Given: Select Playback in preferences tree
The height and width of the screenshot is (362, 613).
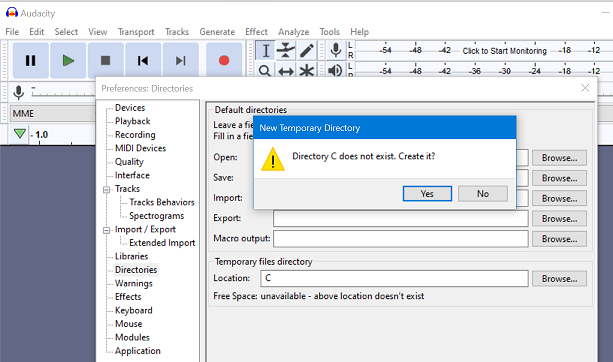Looking at the screenshot, I should click(133, 121).
